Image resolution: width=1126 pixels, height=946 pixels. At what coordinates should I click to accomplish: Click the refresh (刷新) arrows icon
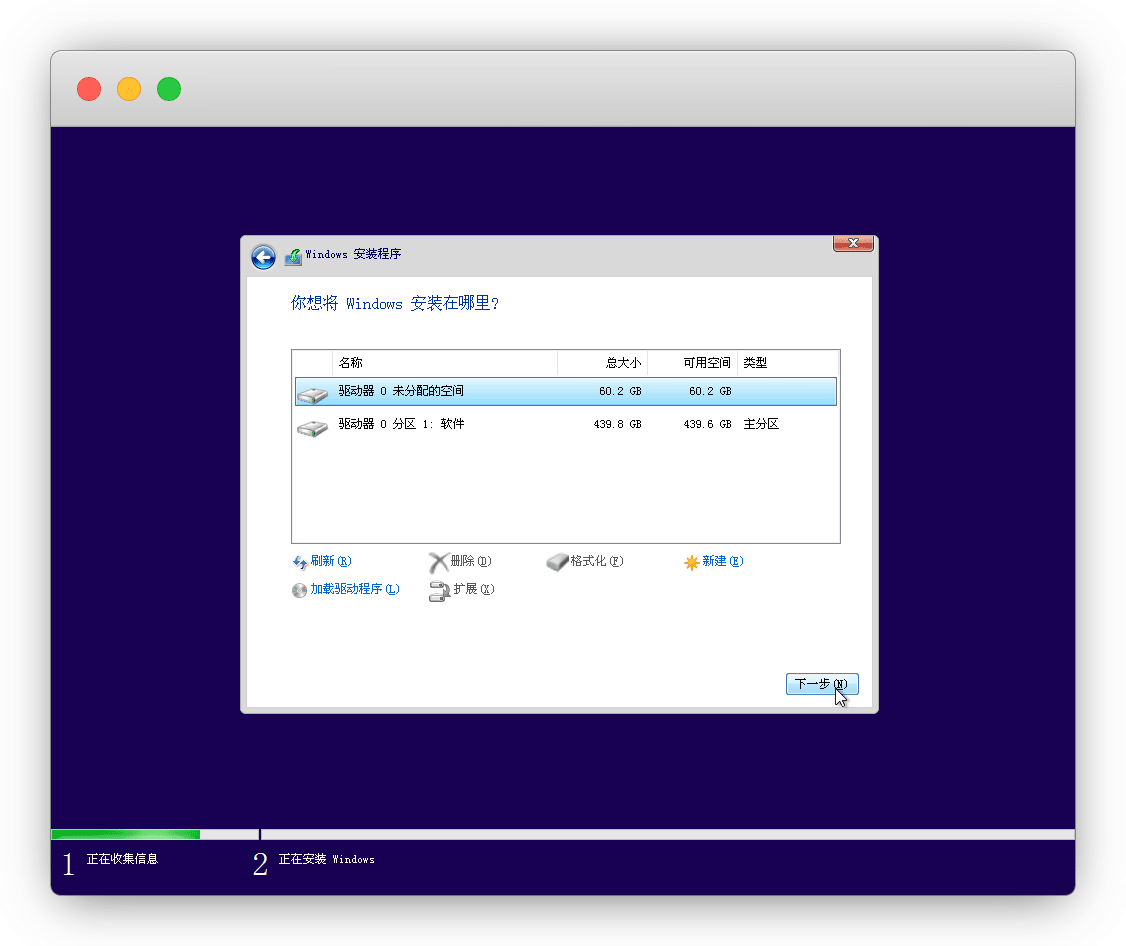[299, 563]
